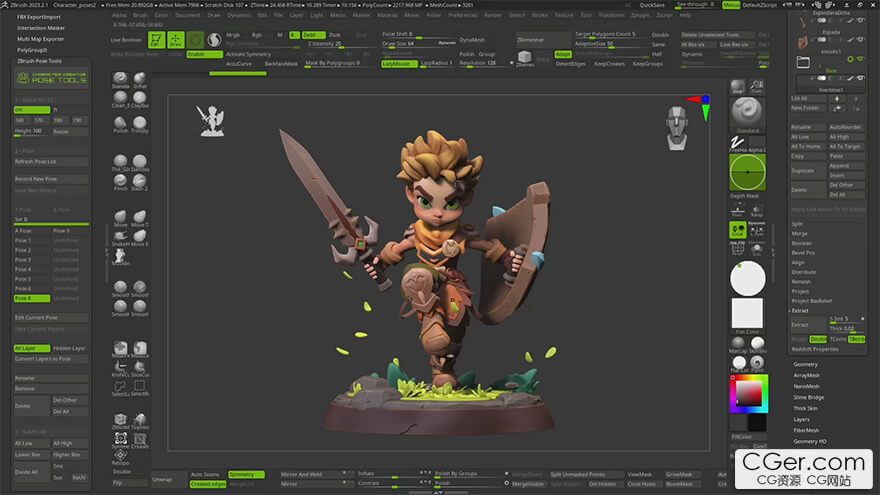The height and width of the screenshot is (495, 880).
Task: Open the Document menu
Action: [187, 15]
